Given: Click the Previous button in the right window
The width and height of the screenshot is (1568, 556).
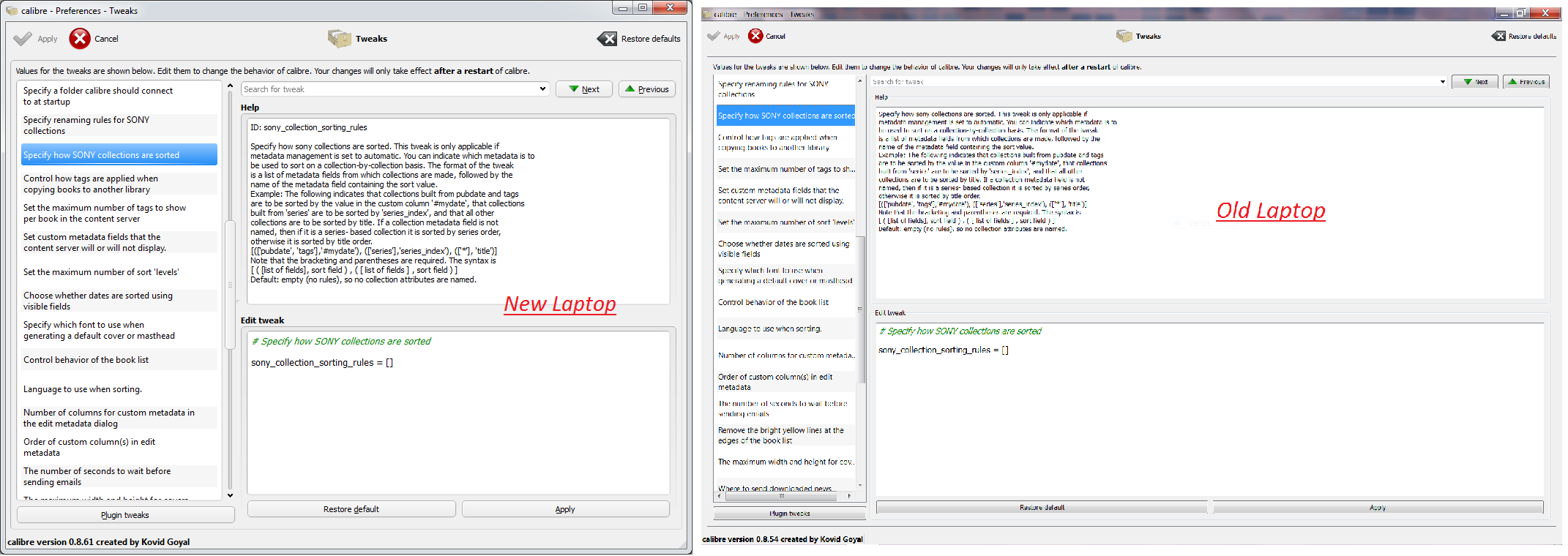Looking at the screenshot, I should (x=1526, y=82).
